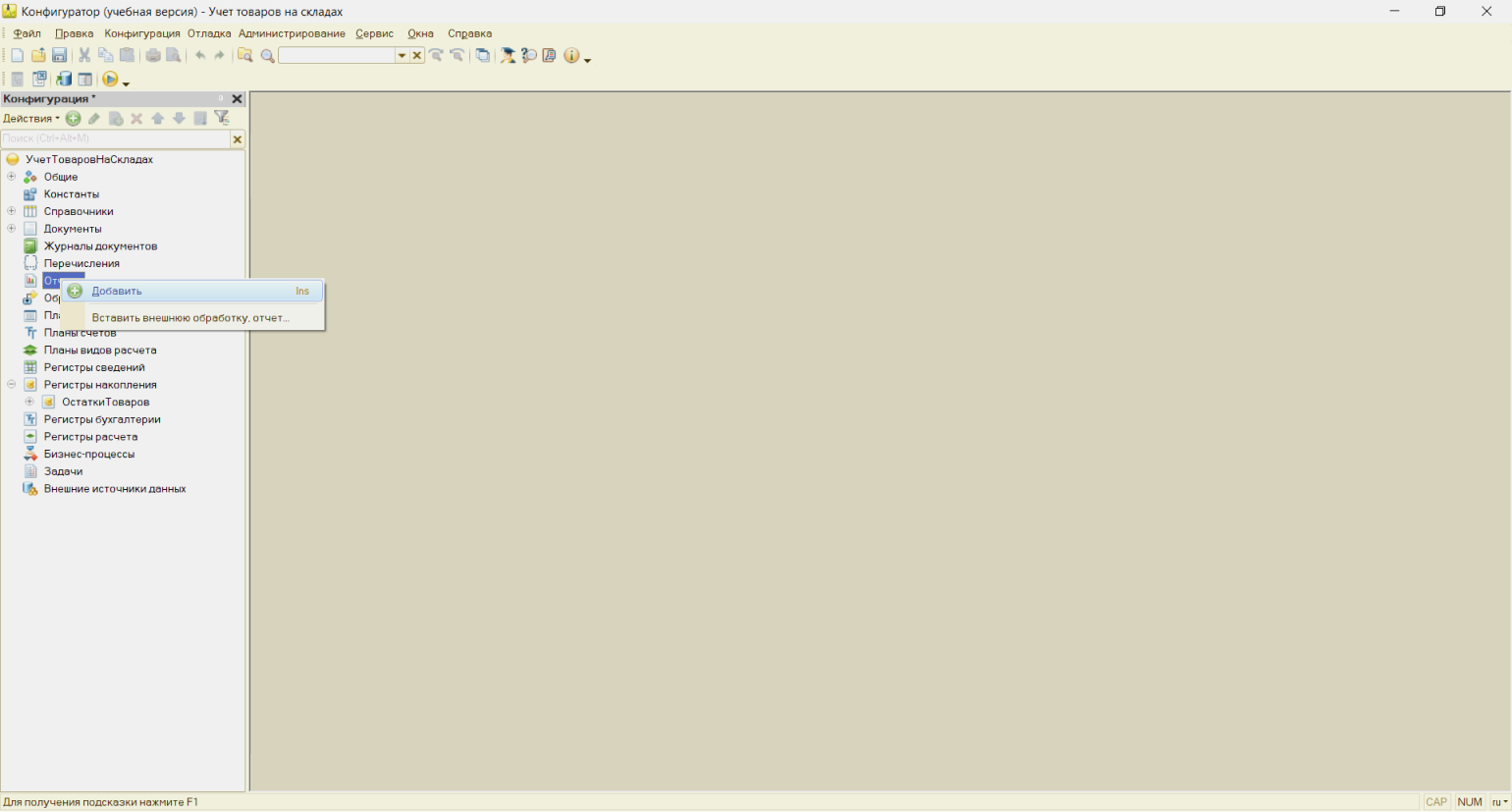Expand the Документы tree node
Screen dimensions: 1512x812
coord(12,229)
